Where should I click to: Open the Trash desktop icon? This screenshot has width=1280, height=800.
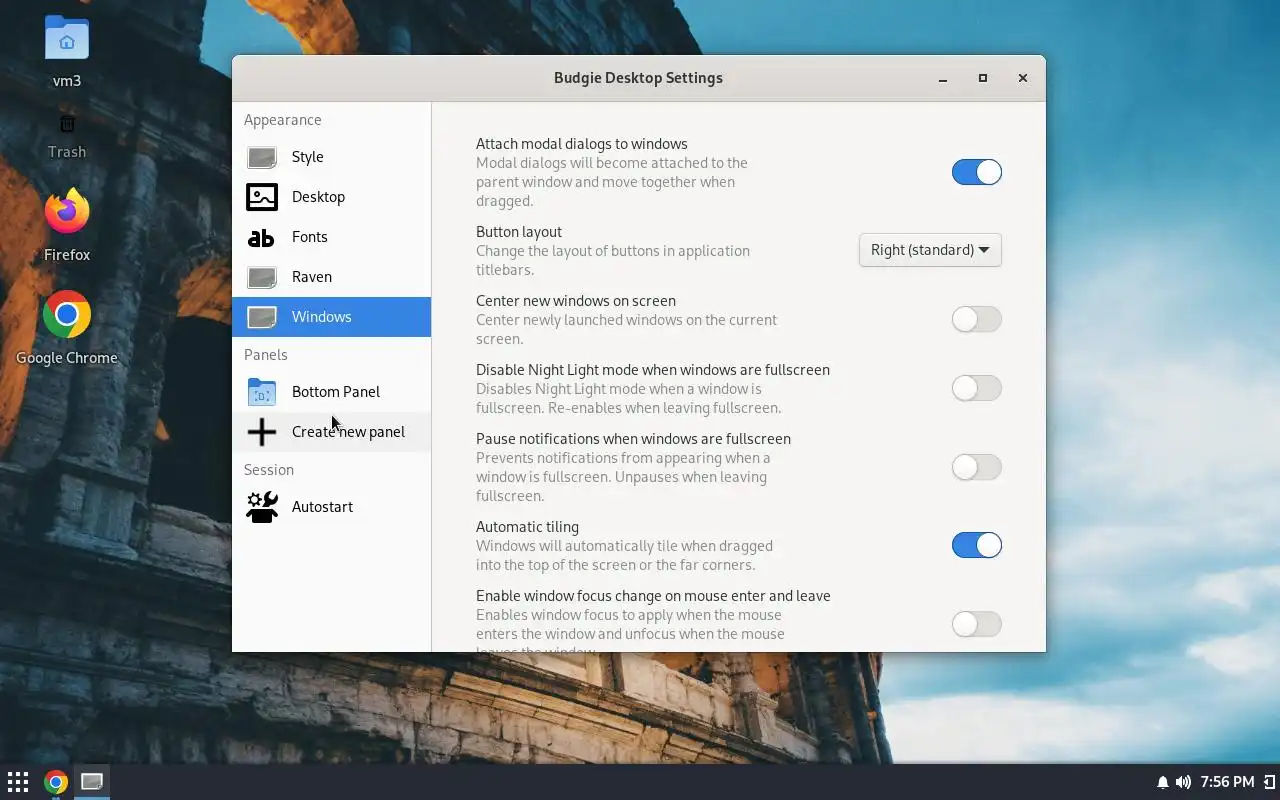[x=67, y=124]
